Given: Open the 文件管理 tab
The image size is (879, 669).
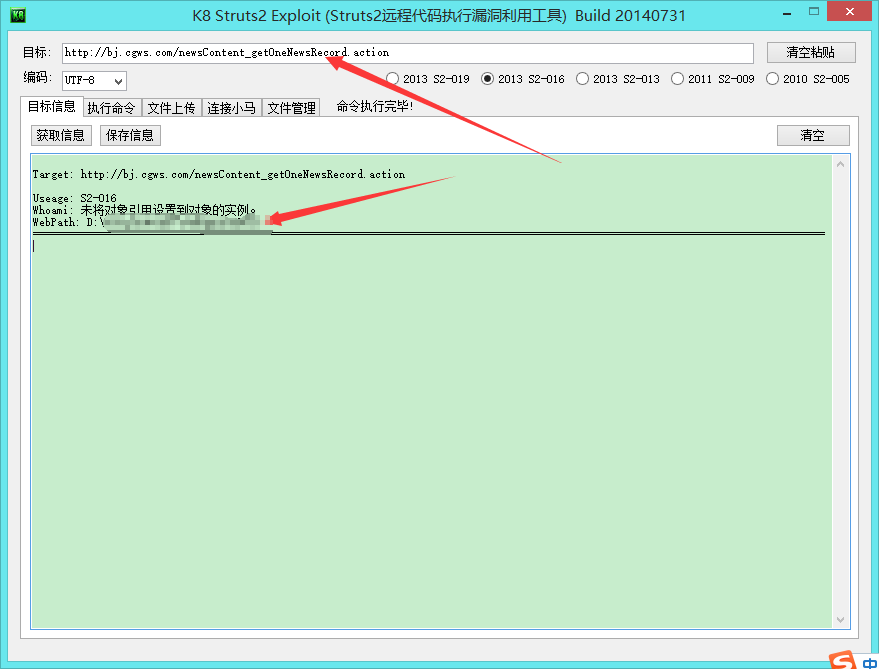Looking at the screenshot, I should 292,108.
